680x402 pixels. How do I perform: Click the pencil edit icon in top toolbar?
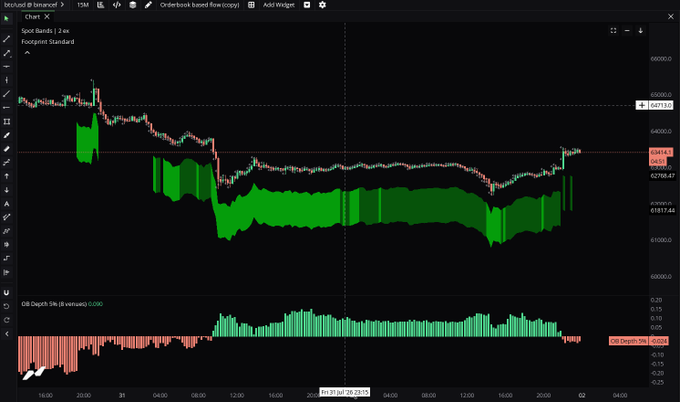148,5
